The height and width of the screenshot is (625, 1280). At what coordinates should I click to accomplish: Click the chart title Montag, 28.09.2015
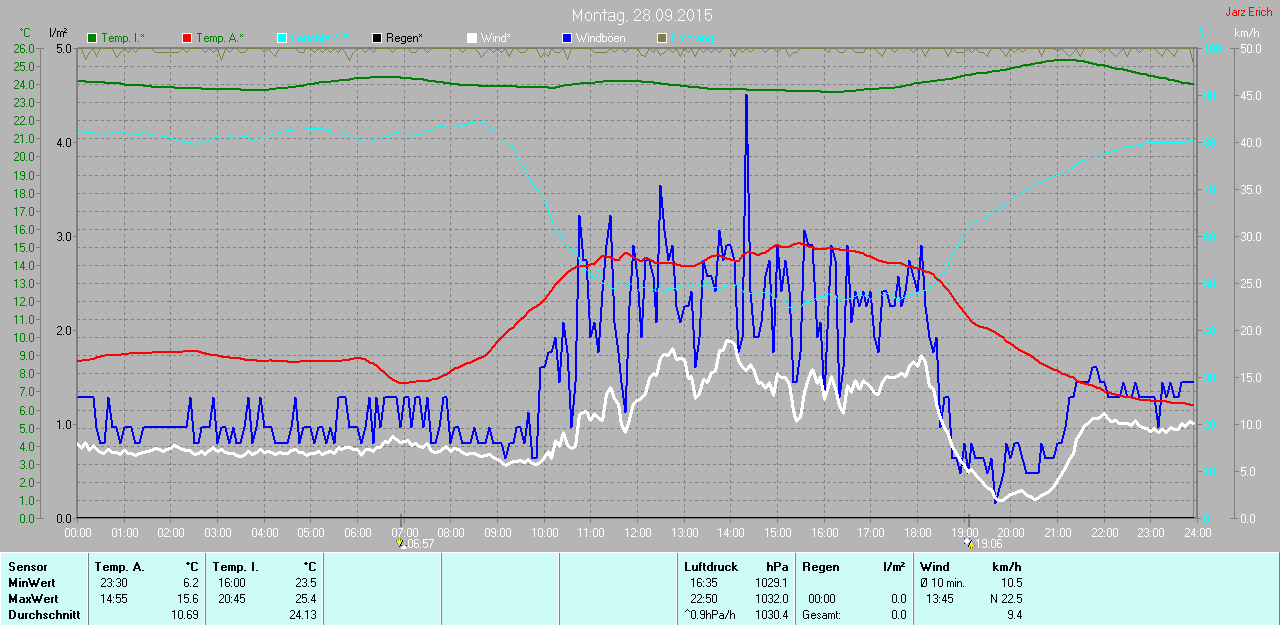point(642,16)
